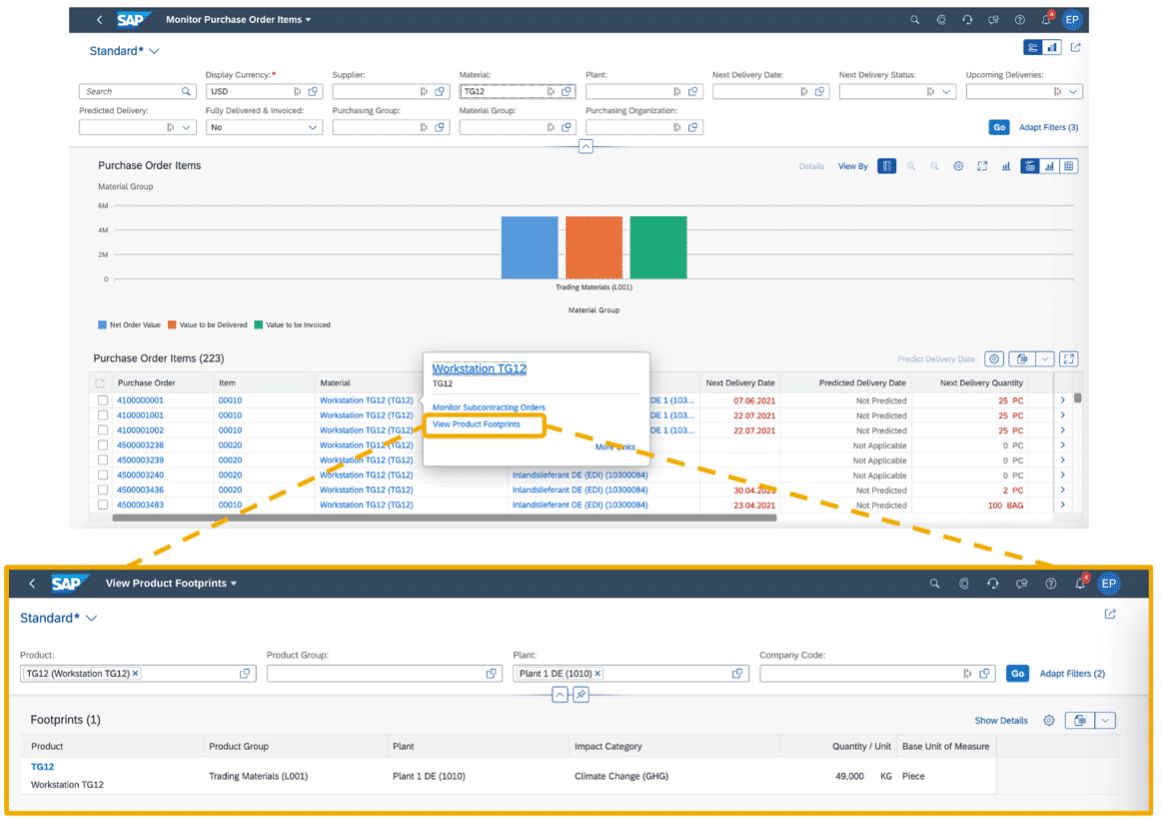This screenshot has width=1161, height=821.
Task: Select the checkbox for order 4500003238
Action: coord(102,445)
